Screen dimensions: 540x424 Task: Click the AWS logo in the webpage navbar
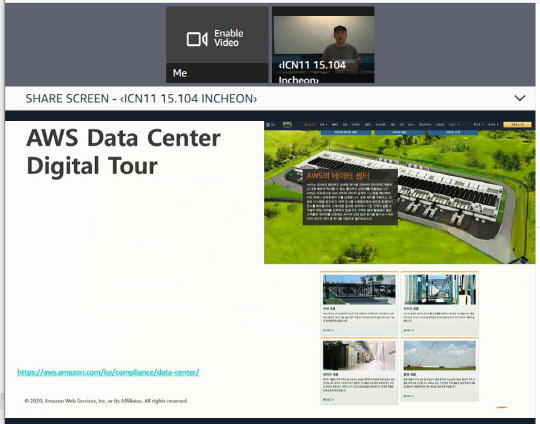tap(287, 124)
